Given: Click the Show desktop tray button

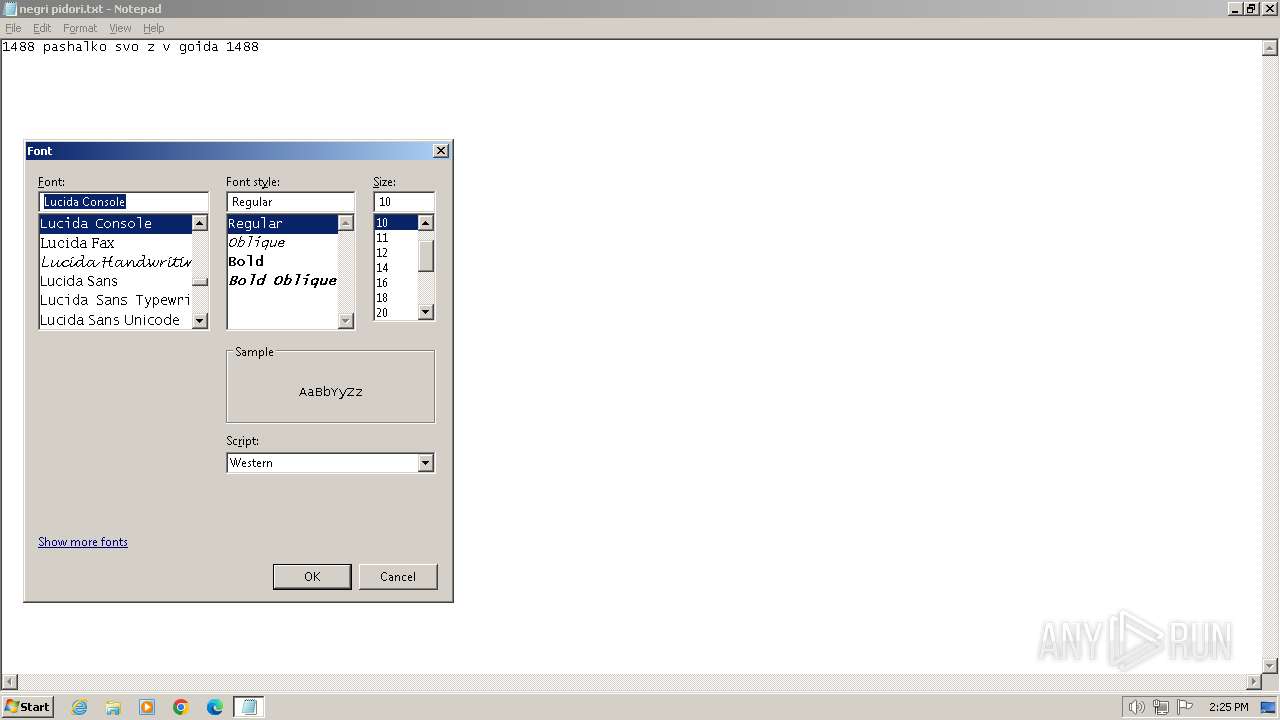Looking at the screenshot, I should [x=1269, y=707].
